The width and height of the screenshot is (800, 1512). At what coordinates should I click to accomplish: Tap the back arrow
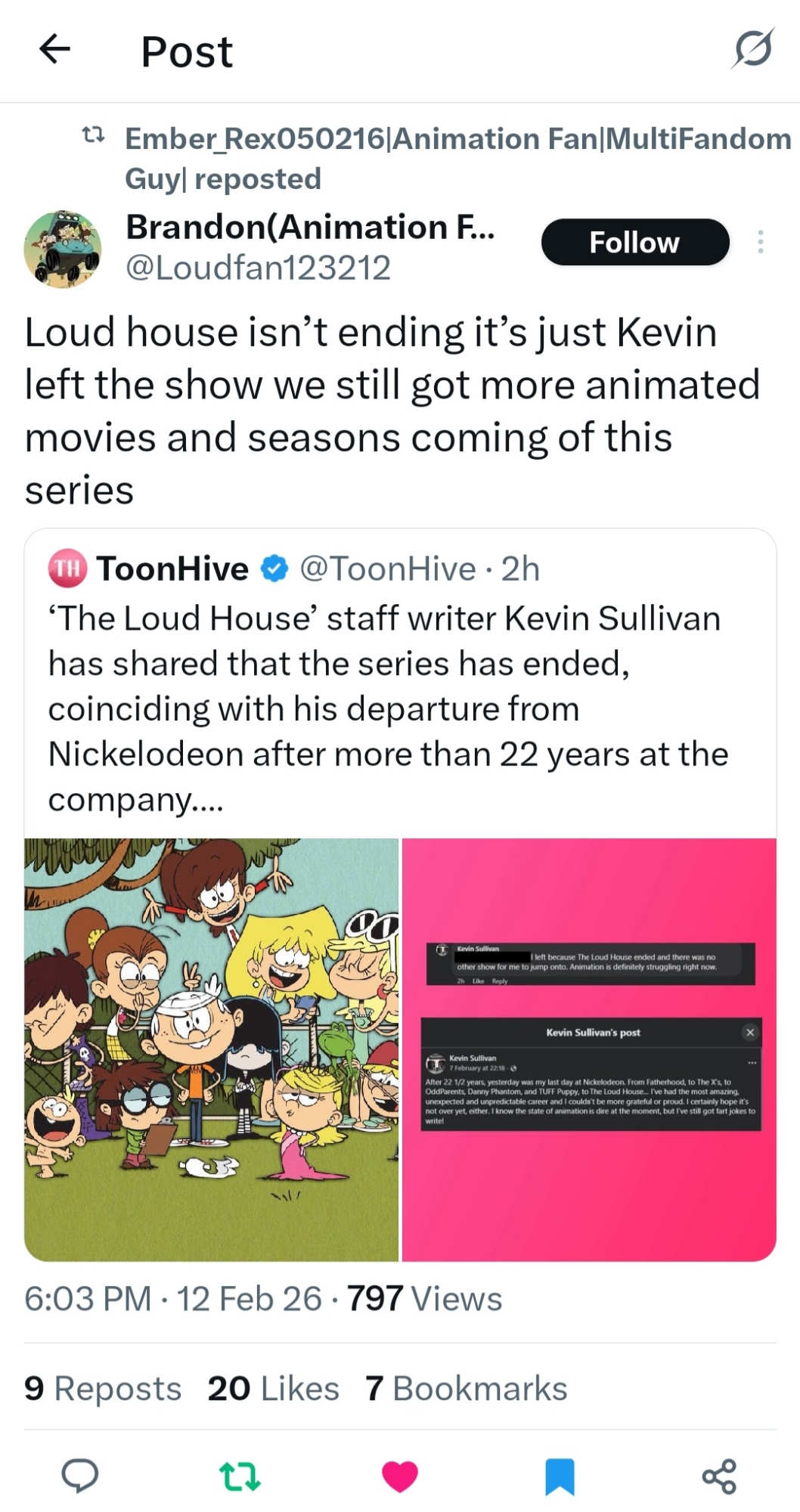[54, 50]
